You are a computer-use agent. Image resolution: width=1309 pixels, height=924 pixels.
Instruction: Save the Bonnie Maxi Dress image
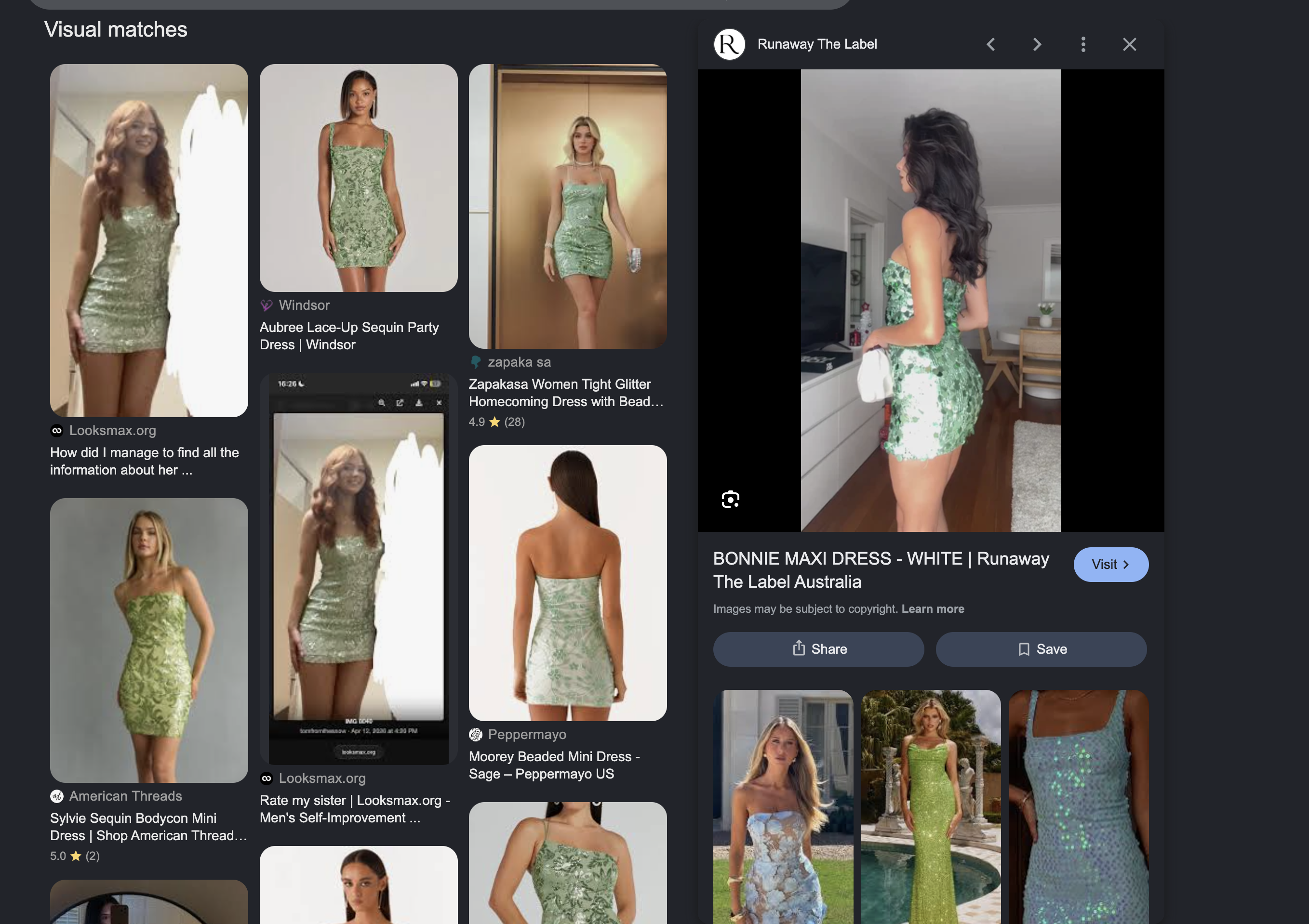click(x=1041, y=649)
